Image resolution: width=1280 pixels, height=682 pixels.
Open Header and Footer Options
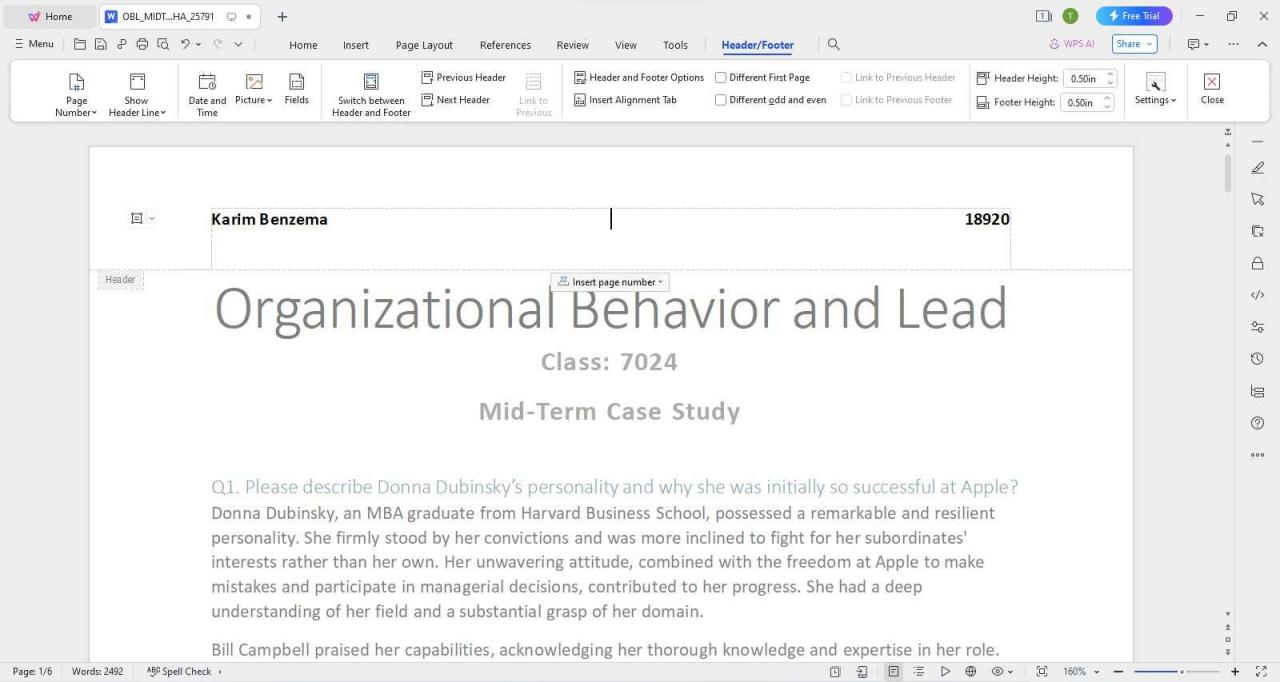(x=639, y=77)
